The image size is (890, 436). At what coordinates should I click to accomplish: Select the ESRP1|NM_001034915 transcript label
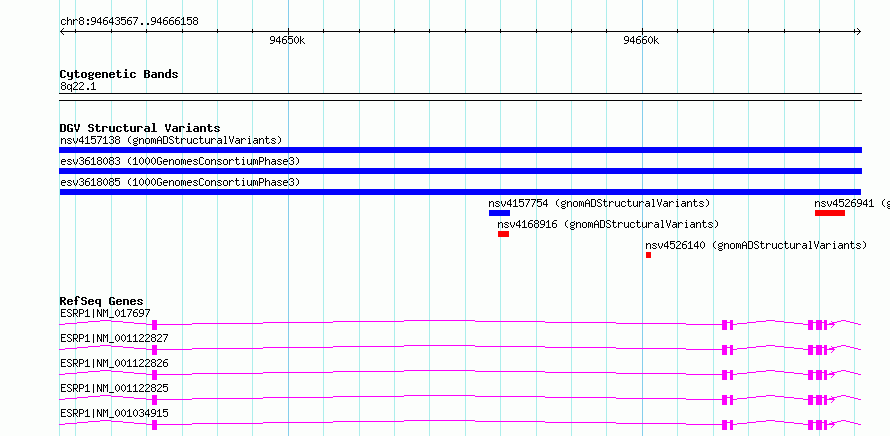pyautogui.click(x=114, y=413)
